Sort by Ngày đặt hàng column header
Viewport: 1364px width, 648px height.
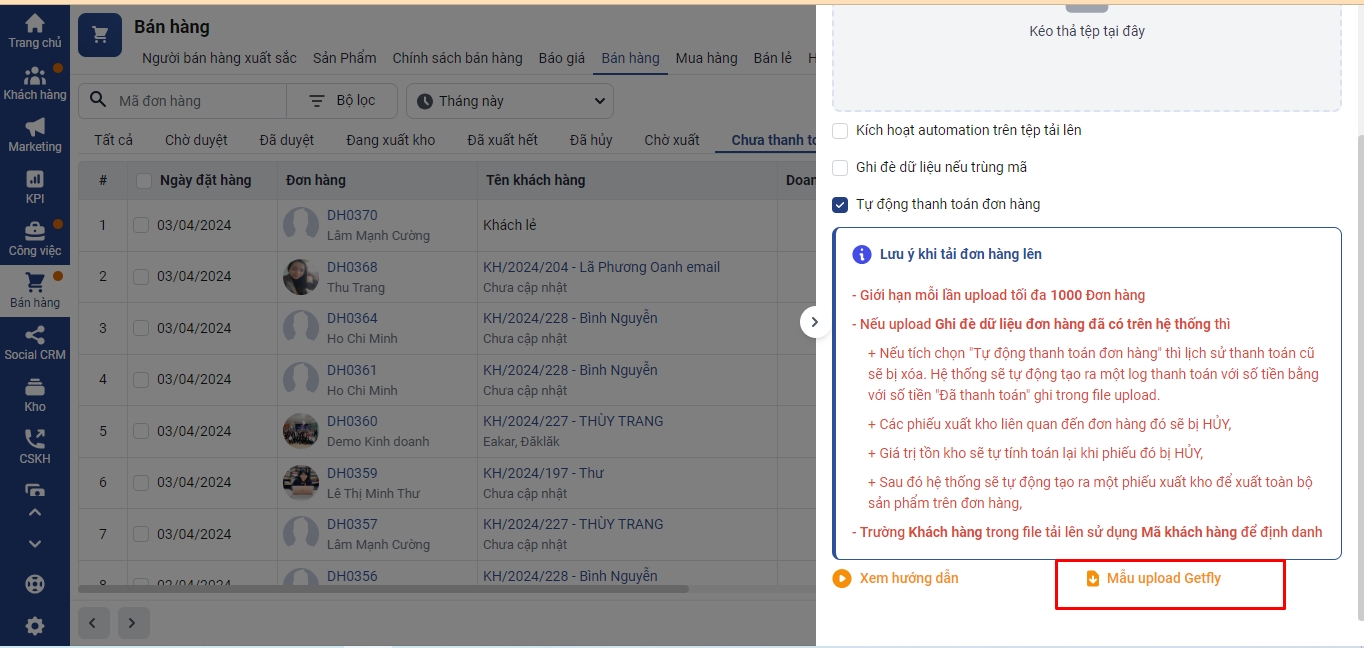tap(205, 181)
